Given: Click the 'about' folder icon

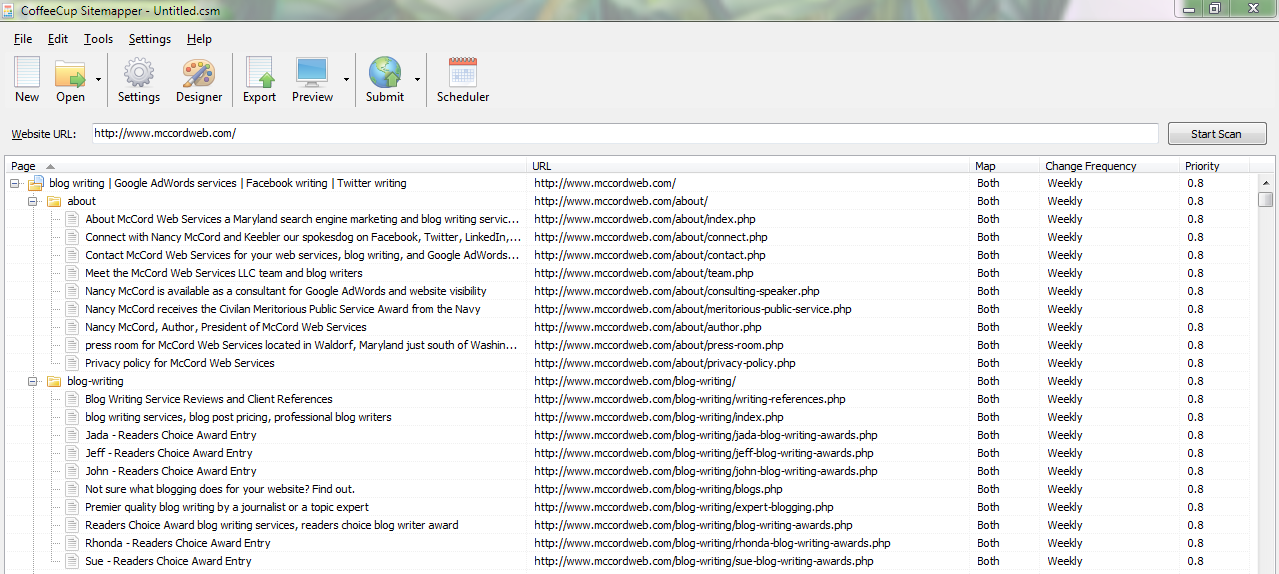Looking at the screenshot, I should click(x=54, y=201).
